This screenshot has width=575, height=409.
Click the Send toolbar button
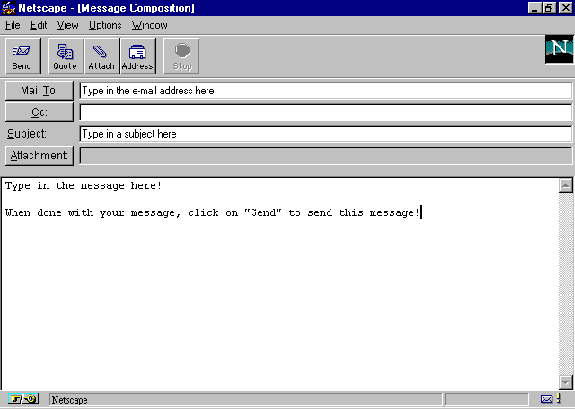point(23,56)
